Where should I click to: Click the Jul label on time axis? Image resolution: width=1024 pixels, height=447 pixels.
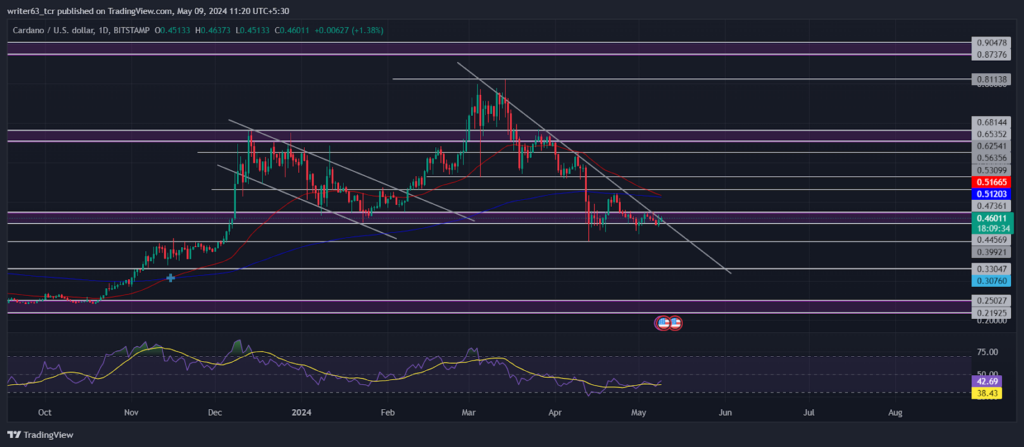click(808, 412)
